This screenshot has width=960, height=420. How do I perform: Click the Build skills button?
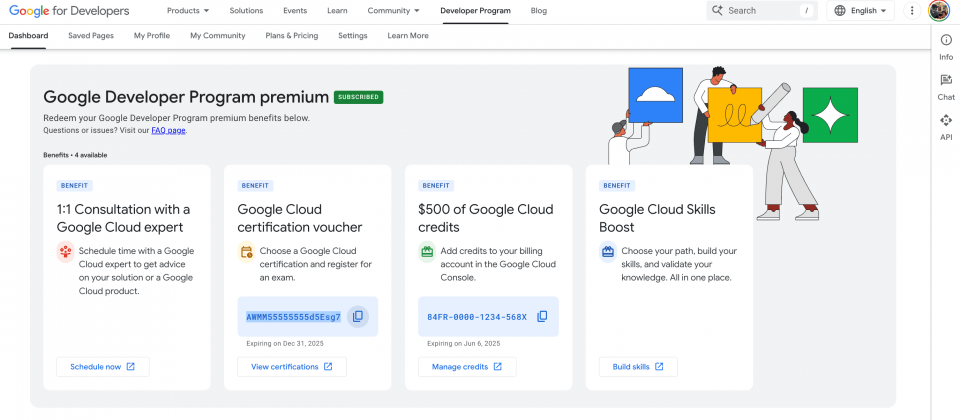pos(638,367)
